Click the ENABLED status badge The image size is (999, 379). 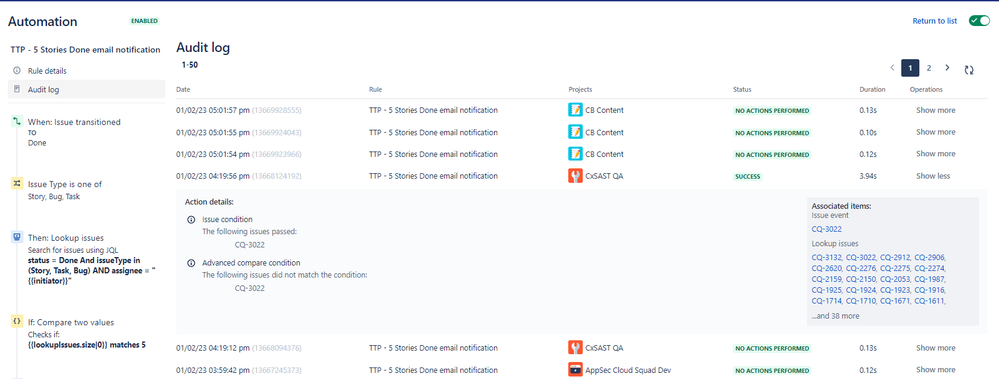pos(145,21)
